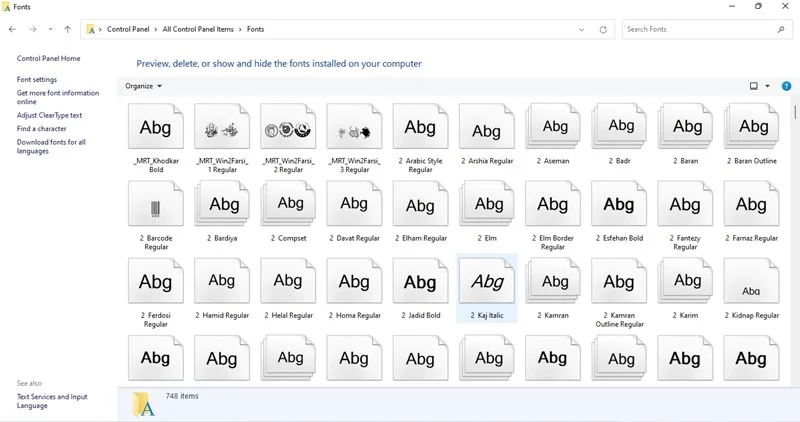Viewport: 800px width, 422px height.
Task: Open recent locations dropdown arrow
Action: click(x=50, y=30)
